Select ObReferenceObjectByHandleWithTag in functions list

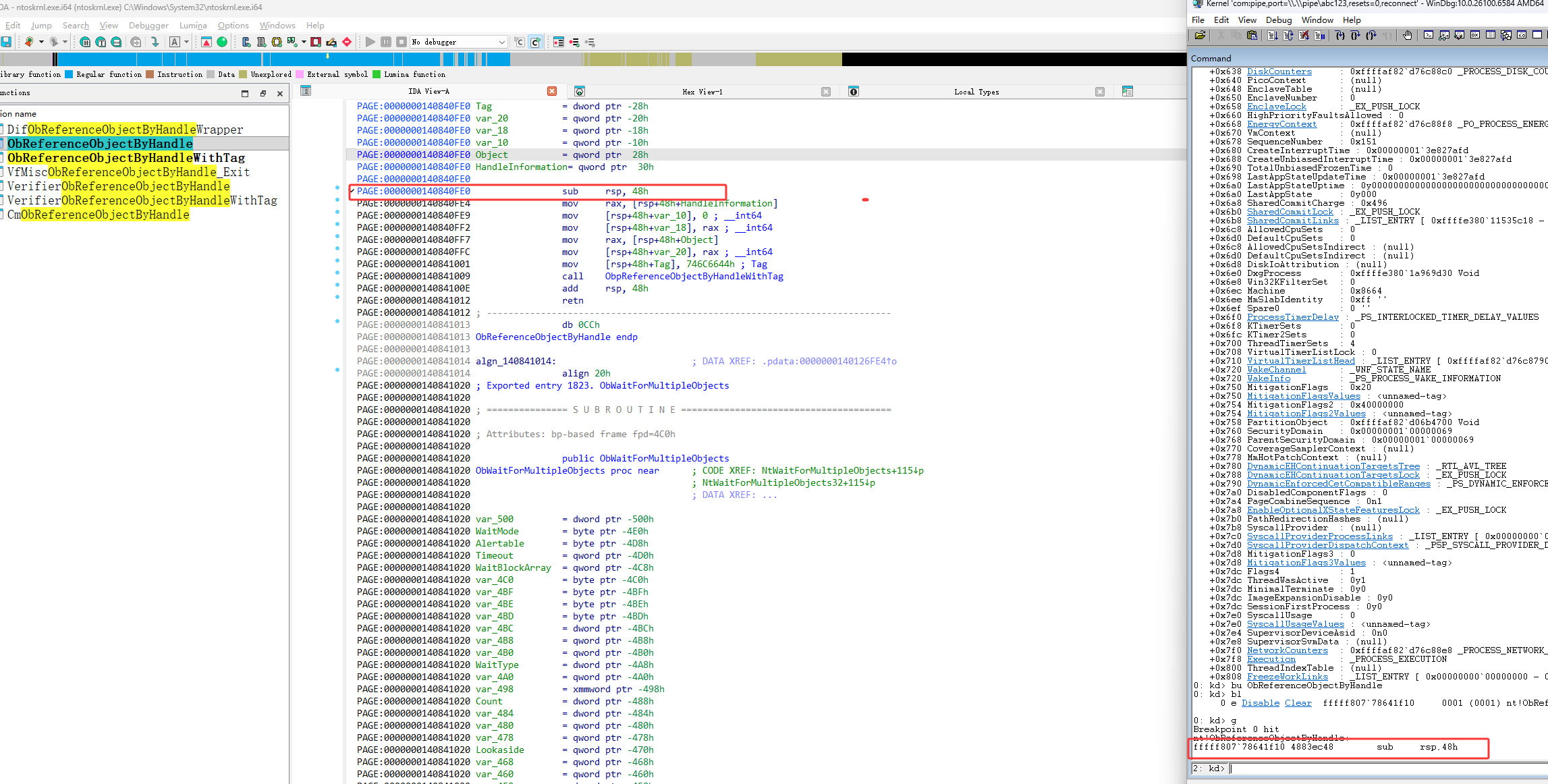(x=126, y=158)
